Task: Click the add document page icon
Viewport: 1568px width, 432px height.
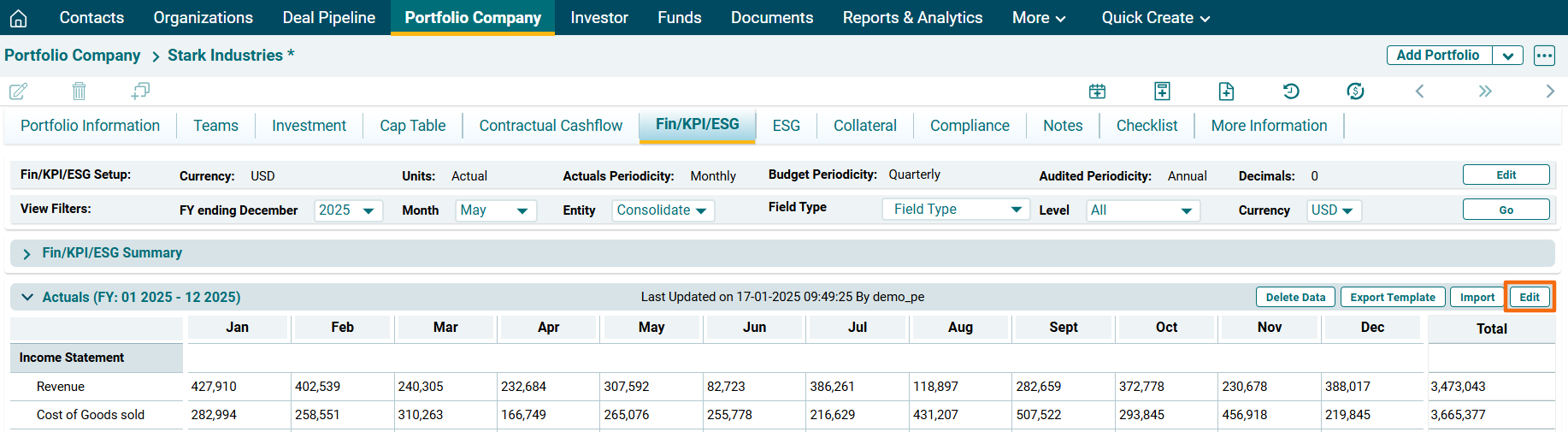Action: 1226,91
